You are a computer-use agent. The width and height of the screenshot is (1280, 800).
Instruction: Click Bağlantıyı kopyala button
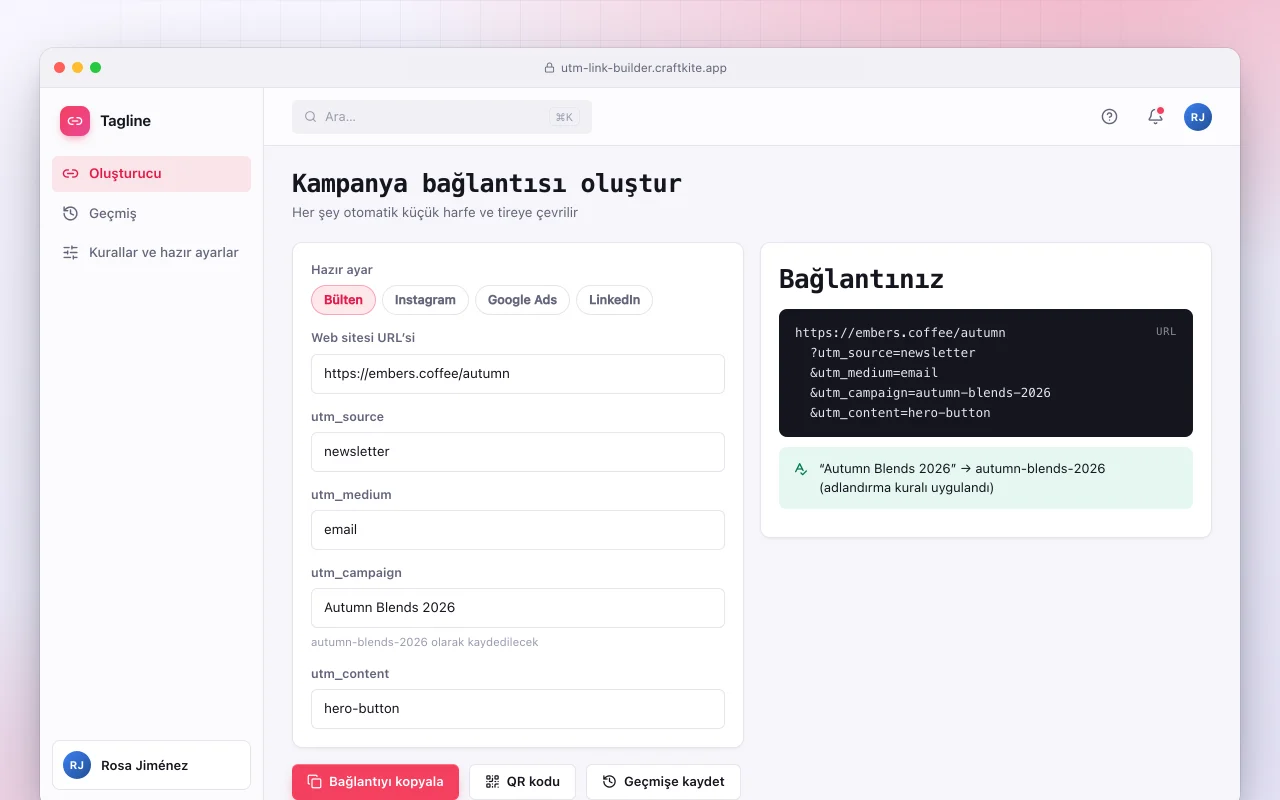click(x=375, y=782)
